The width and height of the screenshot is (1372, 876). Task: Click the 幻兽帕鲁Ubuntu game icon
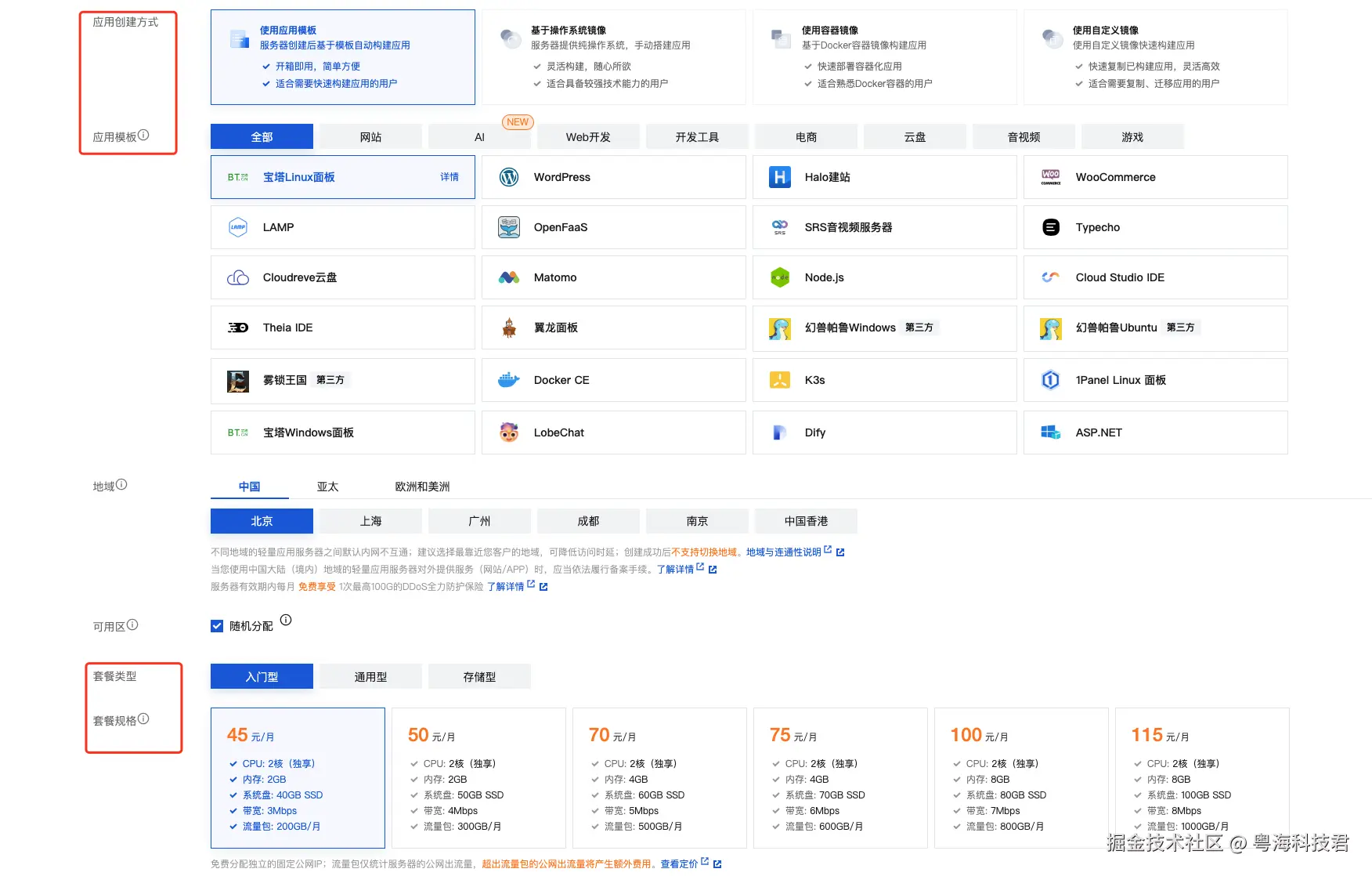point(1051,328)
